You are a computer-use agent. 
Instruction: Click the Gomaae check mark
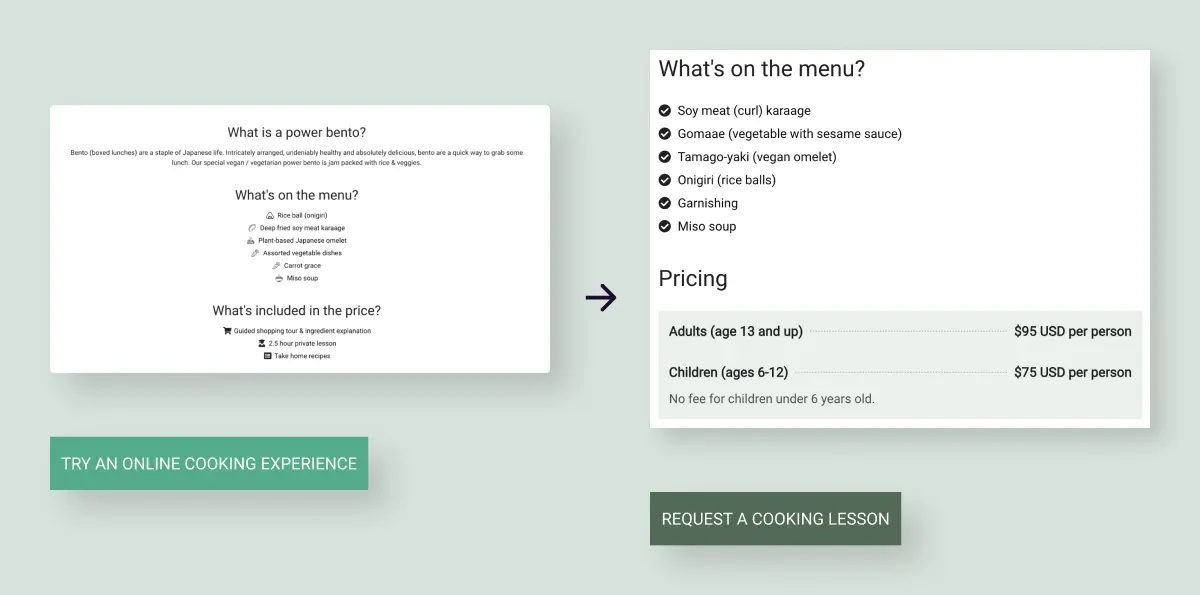(665, 133)
